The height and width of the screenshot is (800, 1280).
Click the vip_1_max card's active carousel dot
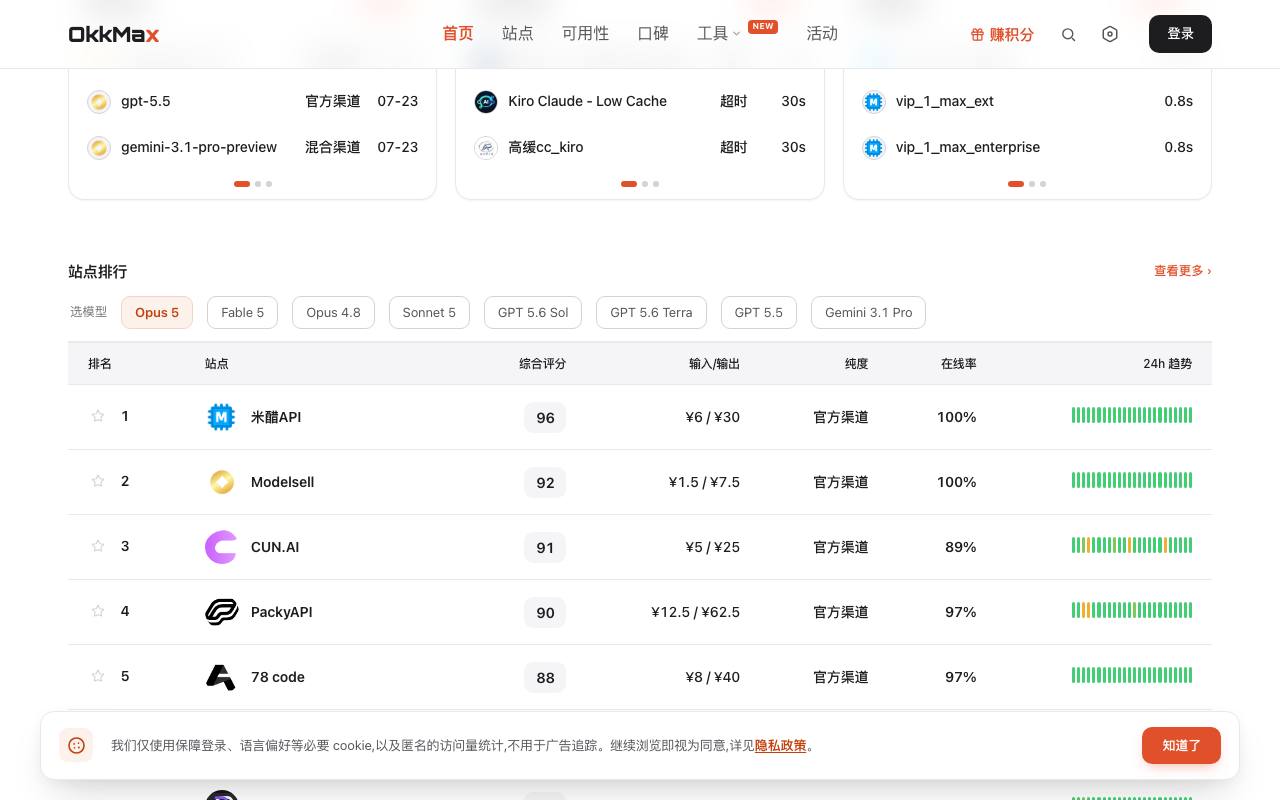1016,184
